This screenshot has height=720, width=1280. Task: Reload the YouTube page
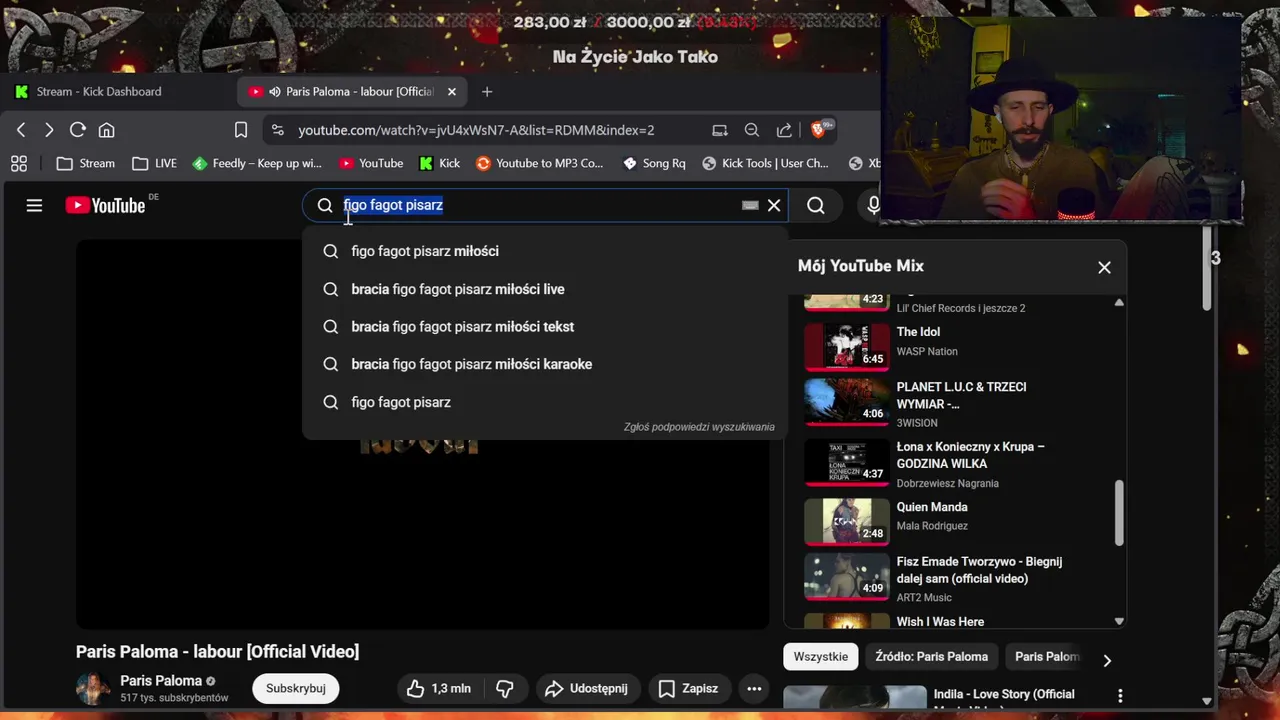[77, 130]
